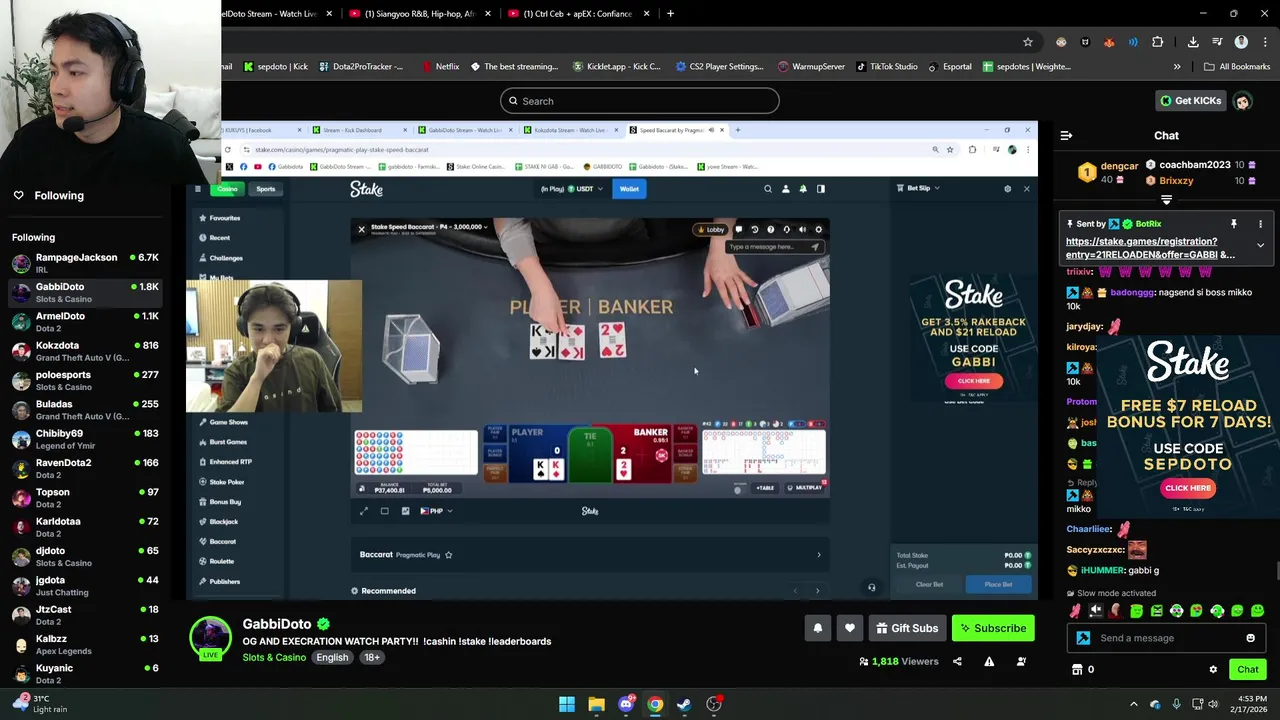Show more bookmarks with double chevron

[1177, 67]
